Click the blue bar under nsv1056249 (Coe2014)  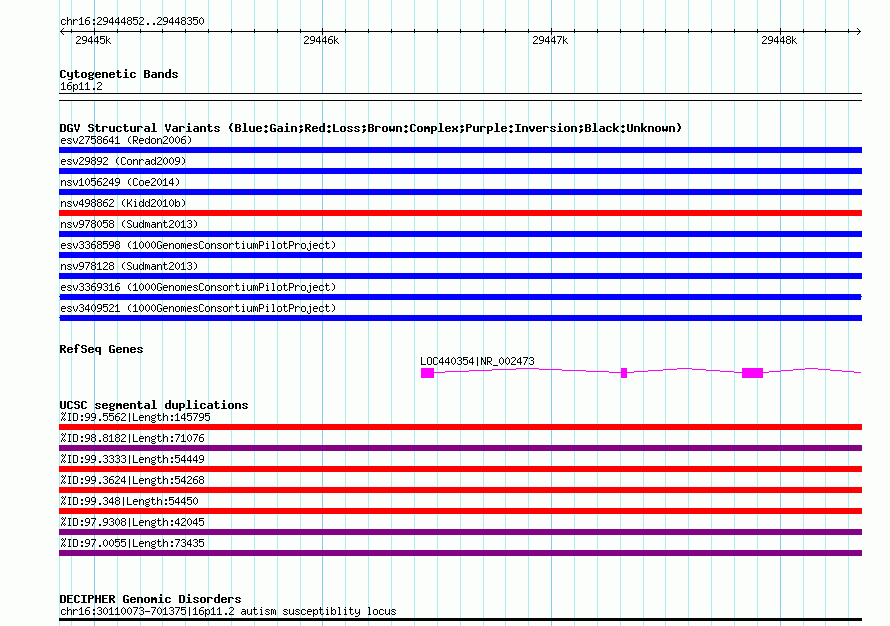[460, 192]
